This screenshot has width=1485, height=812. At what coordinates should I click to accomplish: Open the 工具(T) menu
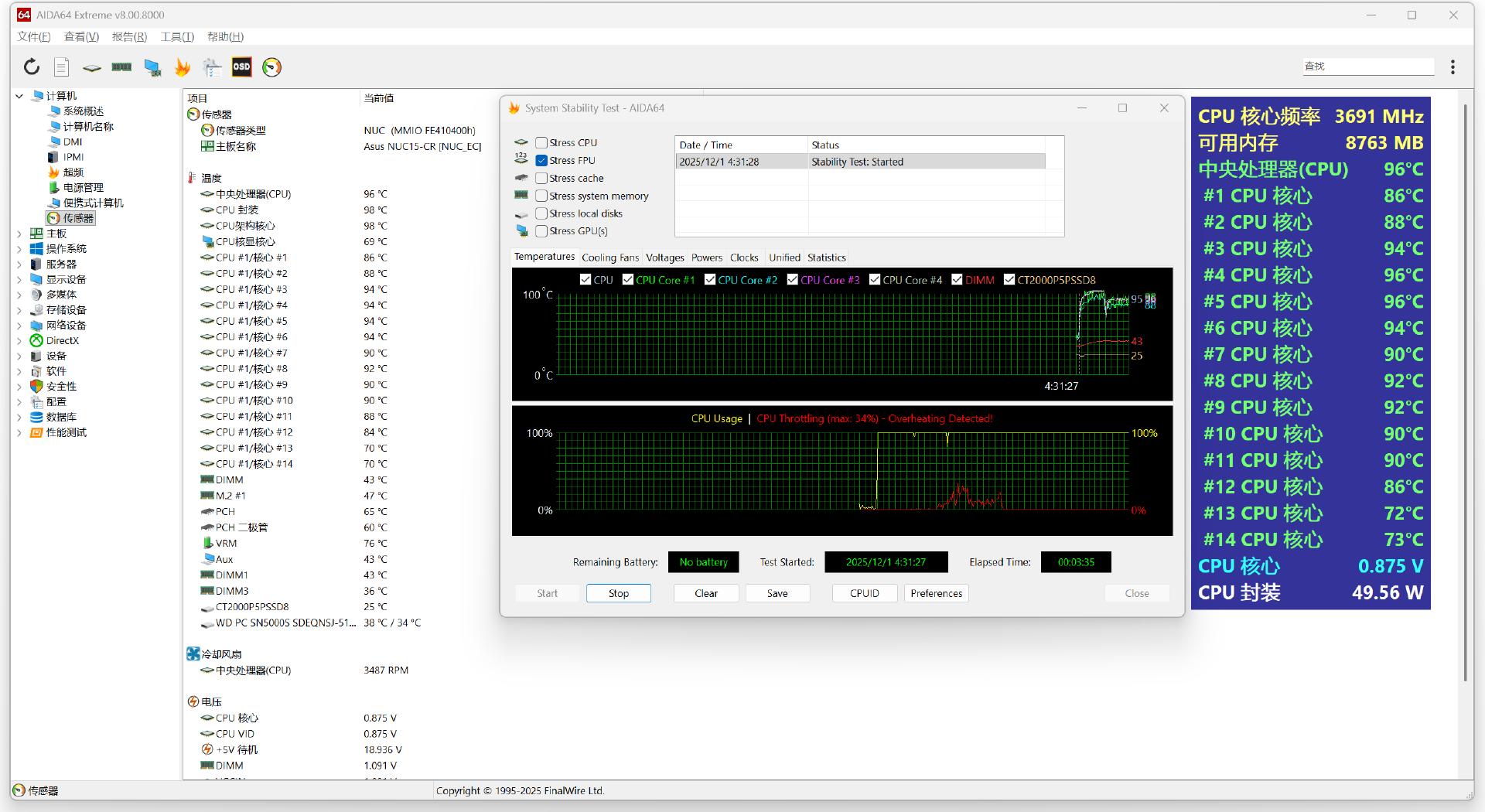pos(177,36)
